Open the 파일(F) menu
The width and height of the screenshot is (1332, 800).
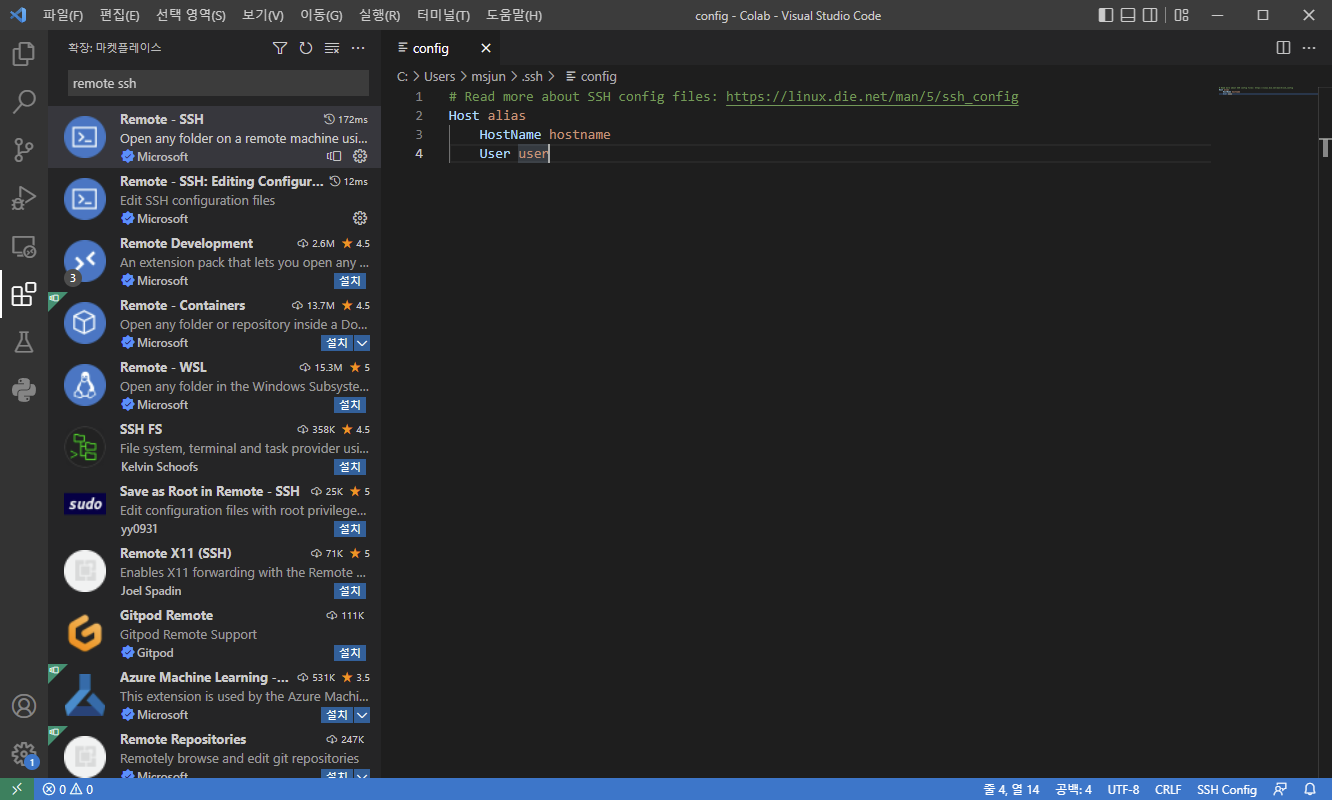pos(63,15)
